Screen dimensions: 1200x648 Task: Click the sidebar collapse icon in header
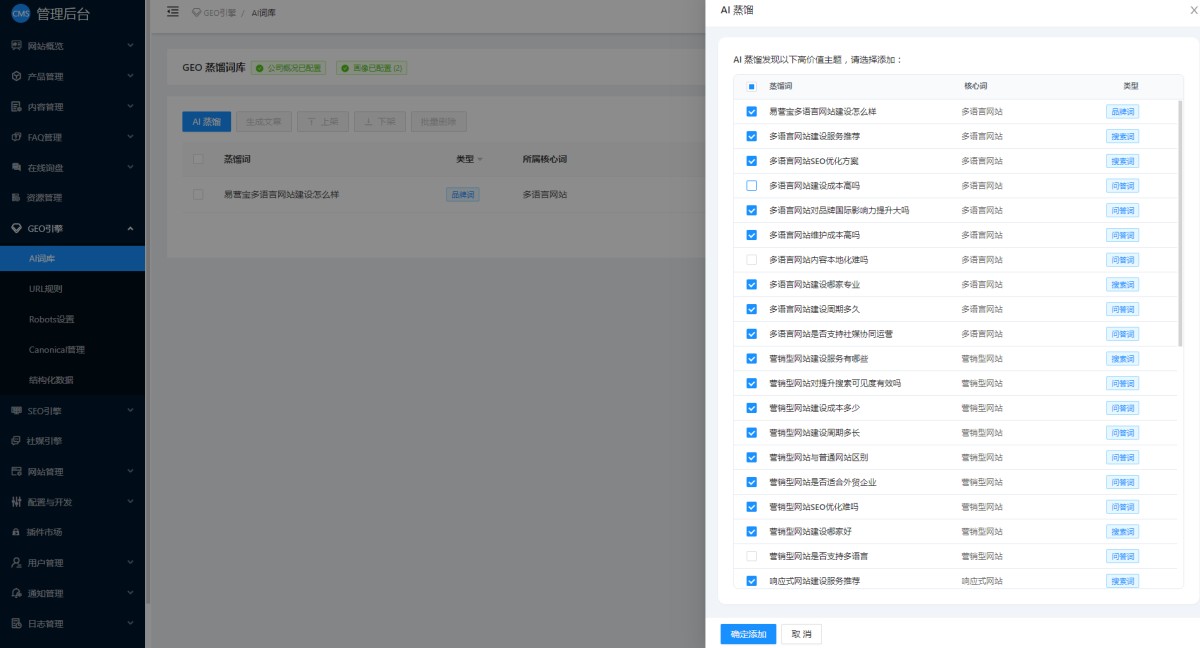[x=172, y=12]
